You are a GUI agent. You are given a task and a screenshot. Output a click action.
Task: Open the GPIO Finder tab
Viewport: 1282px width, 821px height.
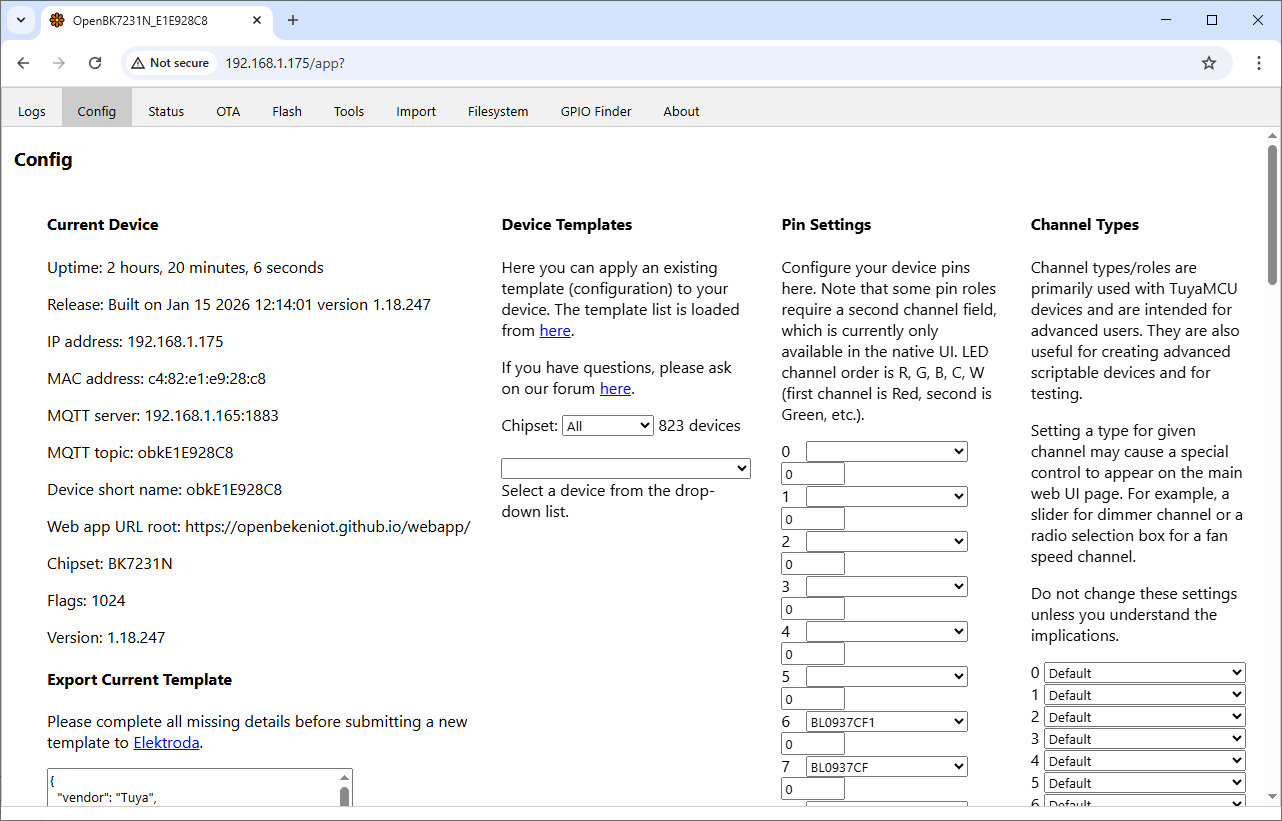(596, 111)
